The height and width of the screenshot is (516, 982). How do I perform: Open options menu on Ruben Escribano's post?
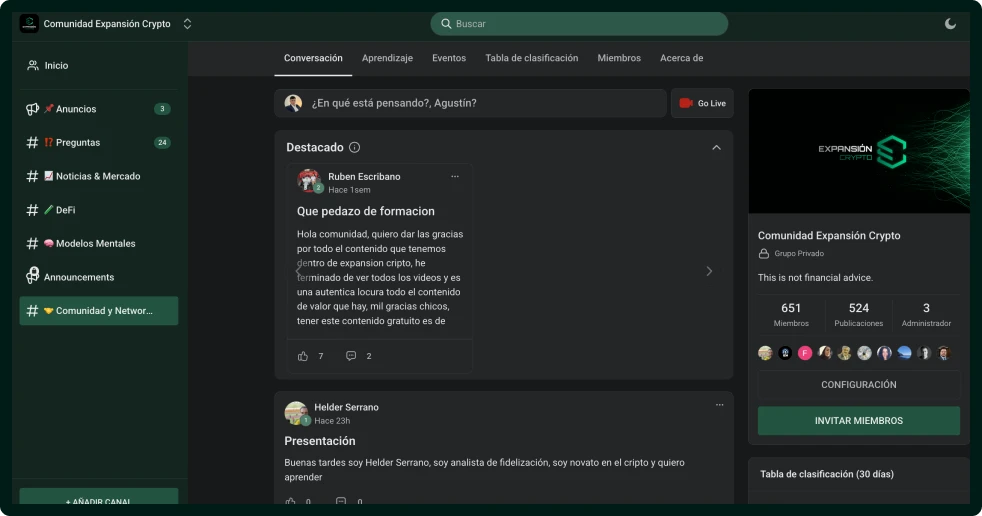click(455, 177)
